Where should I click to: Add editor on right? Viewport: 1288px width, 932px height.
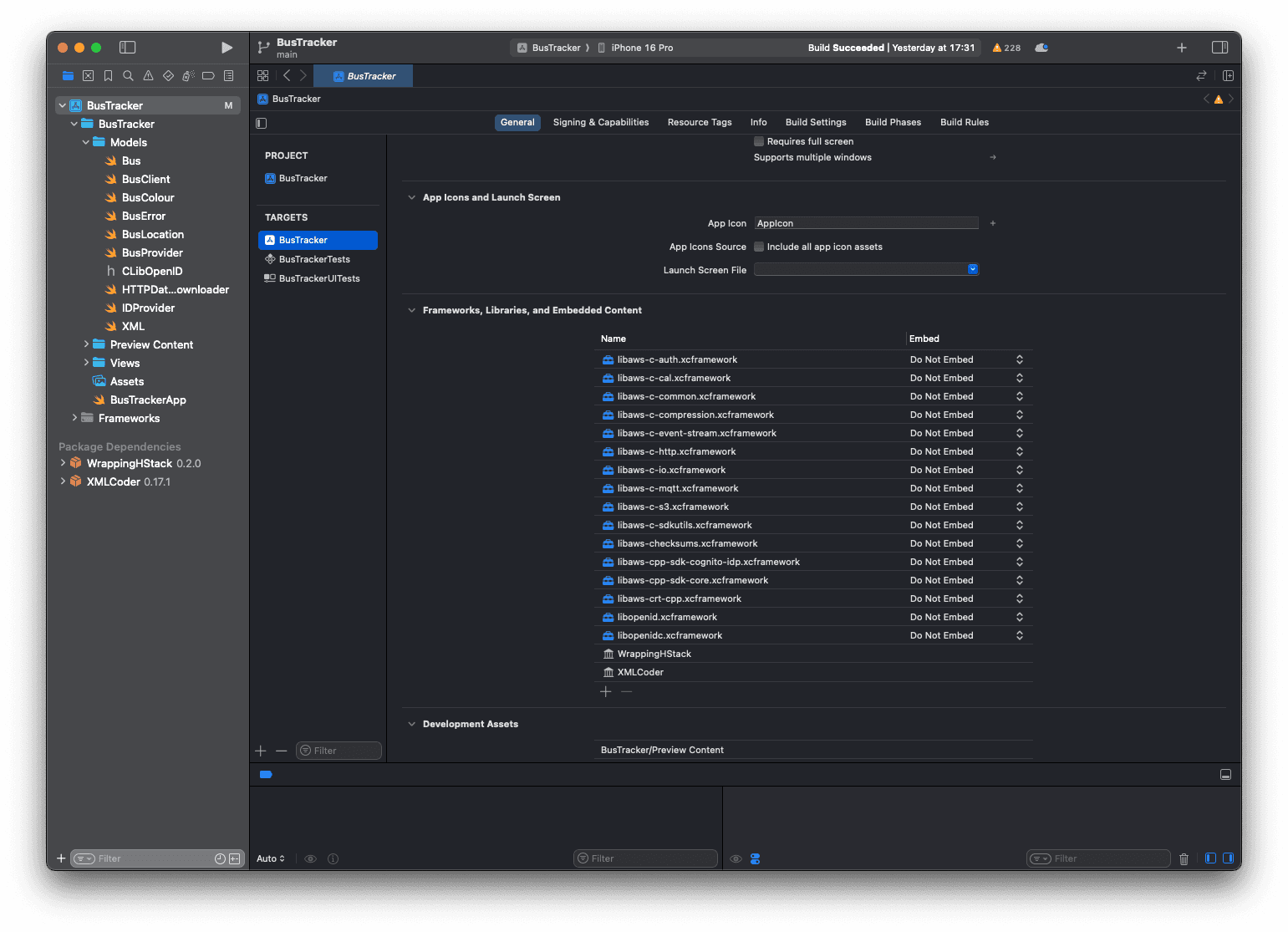pyautogui.click(x=1228, y=75)
